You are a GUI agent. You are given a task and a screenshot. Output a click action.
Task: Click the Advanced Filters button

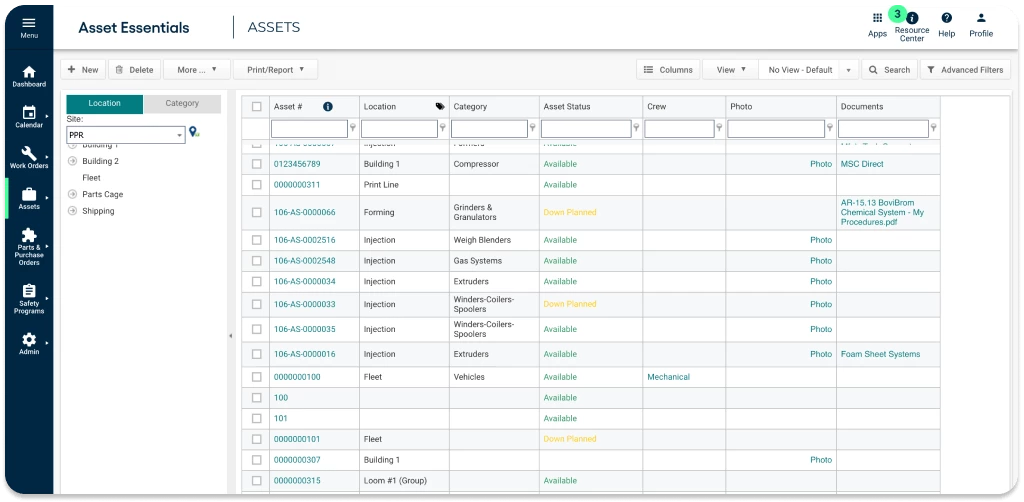tap(965, 70)
